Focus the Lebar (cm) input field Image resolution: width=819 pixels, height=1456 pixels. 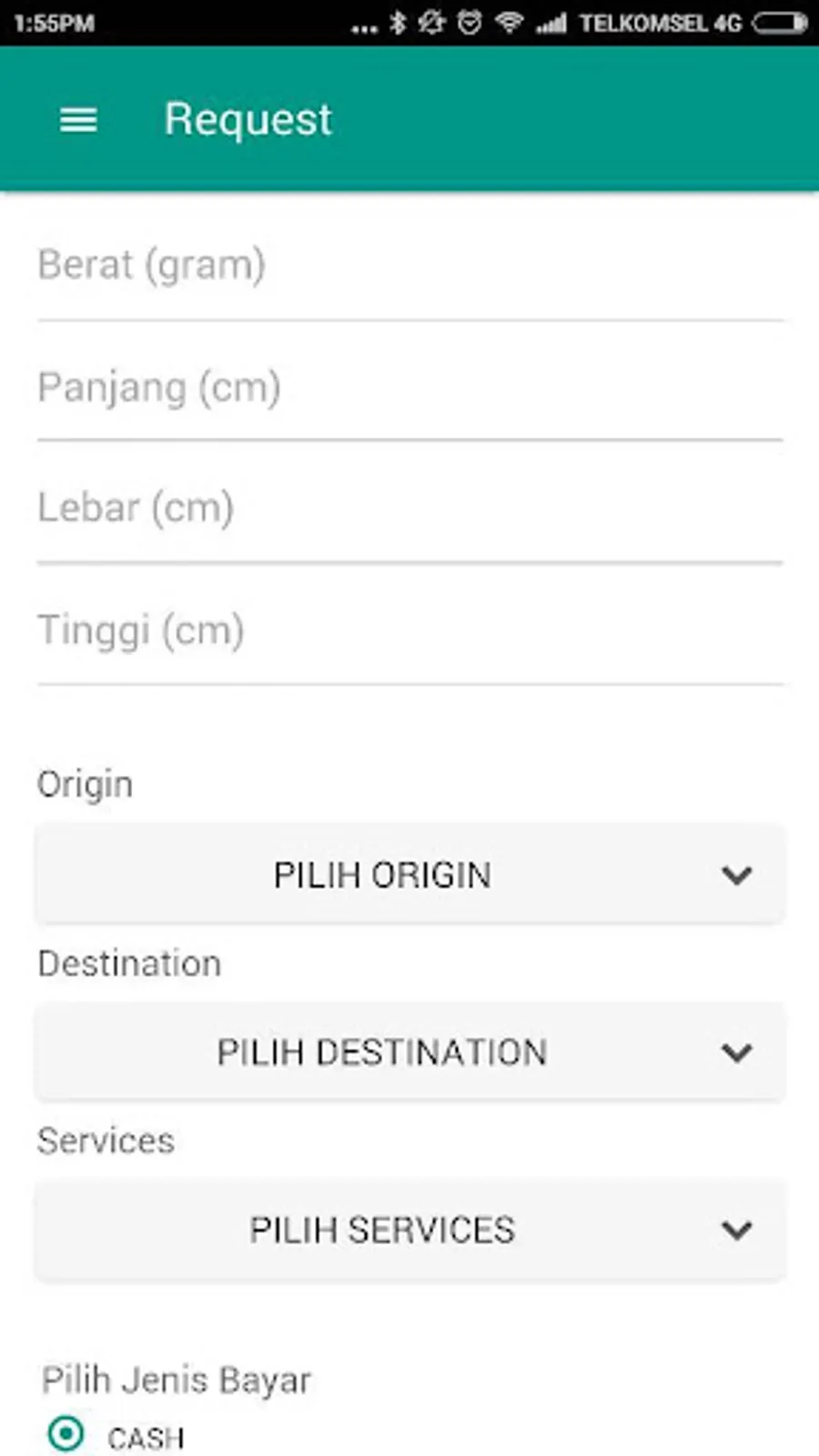(409, 508)
